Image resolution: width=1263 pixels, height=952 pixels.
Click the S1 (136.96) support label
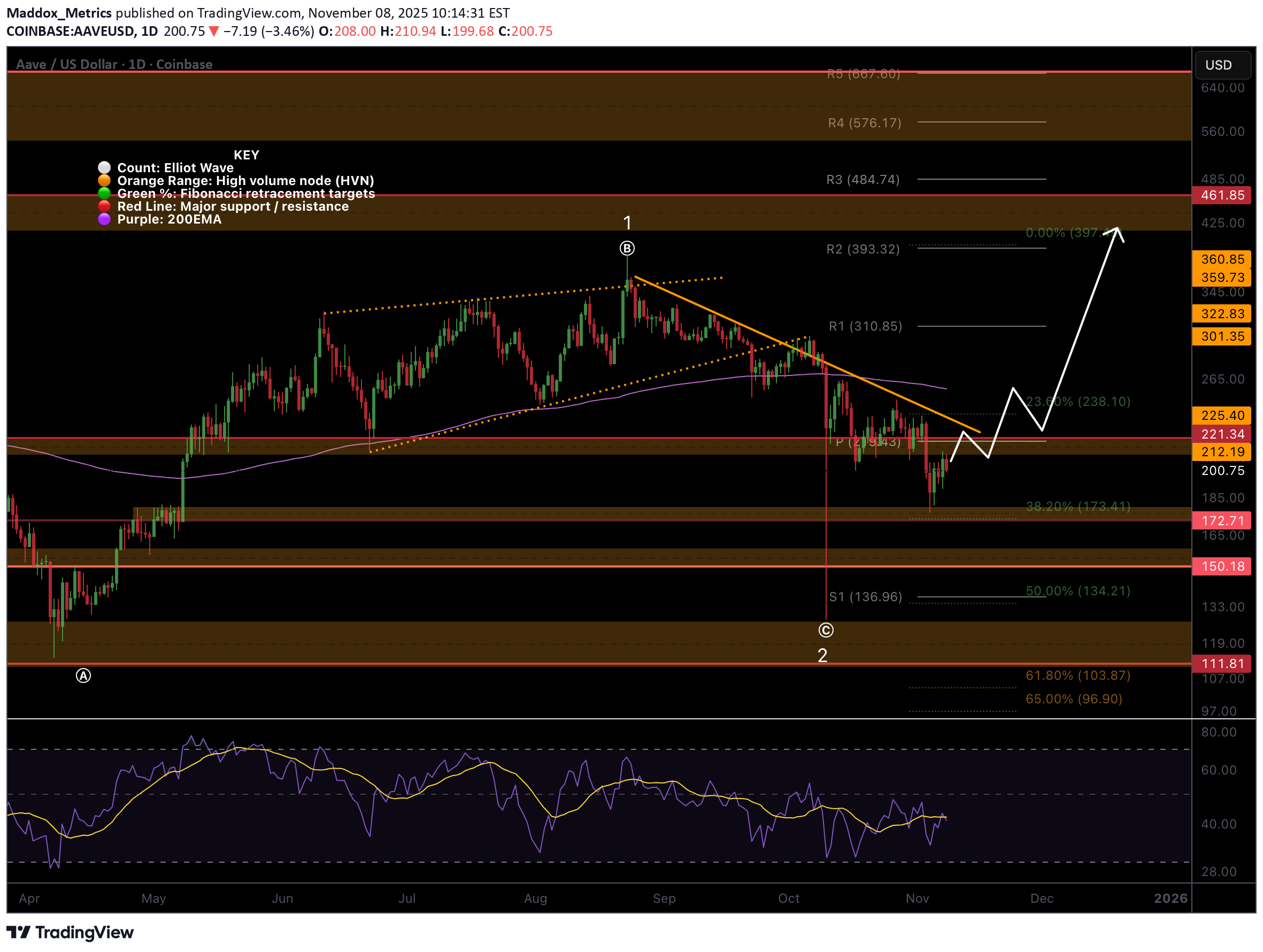point(865,597)
